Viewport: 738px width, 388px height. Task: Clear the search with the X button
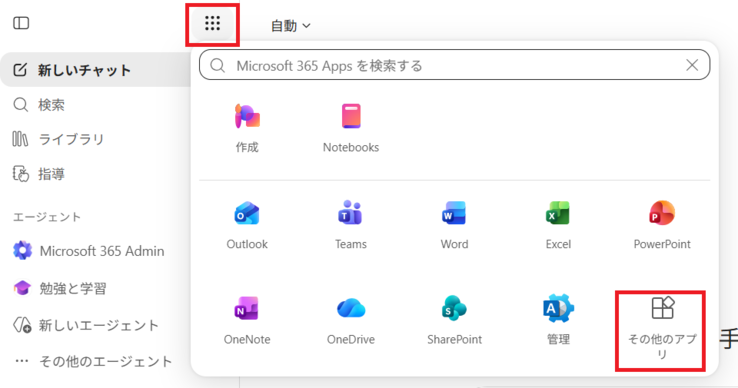[692, 65]
